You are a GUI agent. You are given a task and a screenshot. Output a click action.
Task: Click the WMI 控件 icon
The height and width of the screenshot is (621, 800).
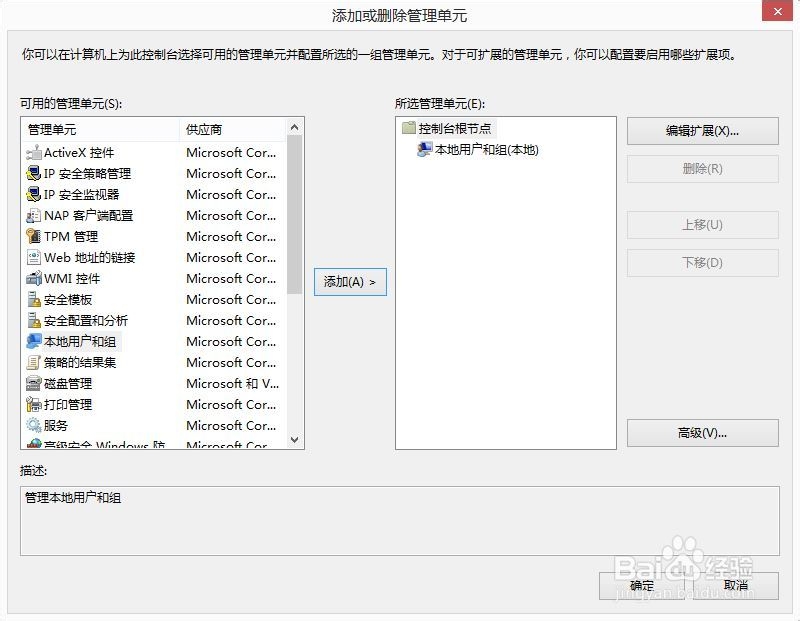point(34,279)
